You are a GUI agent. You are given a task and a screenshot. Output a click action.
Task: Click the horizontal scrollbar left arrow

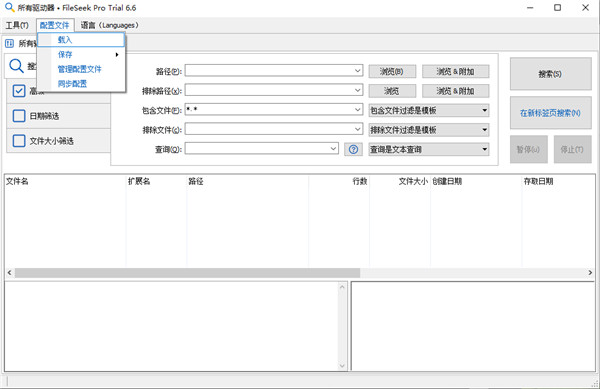10,273
